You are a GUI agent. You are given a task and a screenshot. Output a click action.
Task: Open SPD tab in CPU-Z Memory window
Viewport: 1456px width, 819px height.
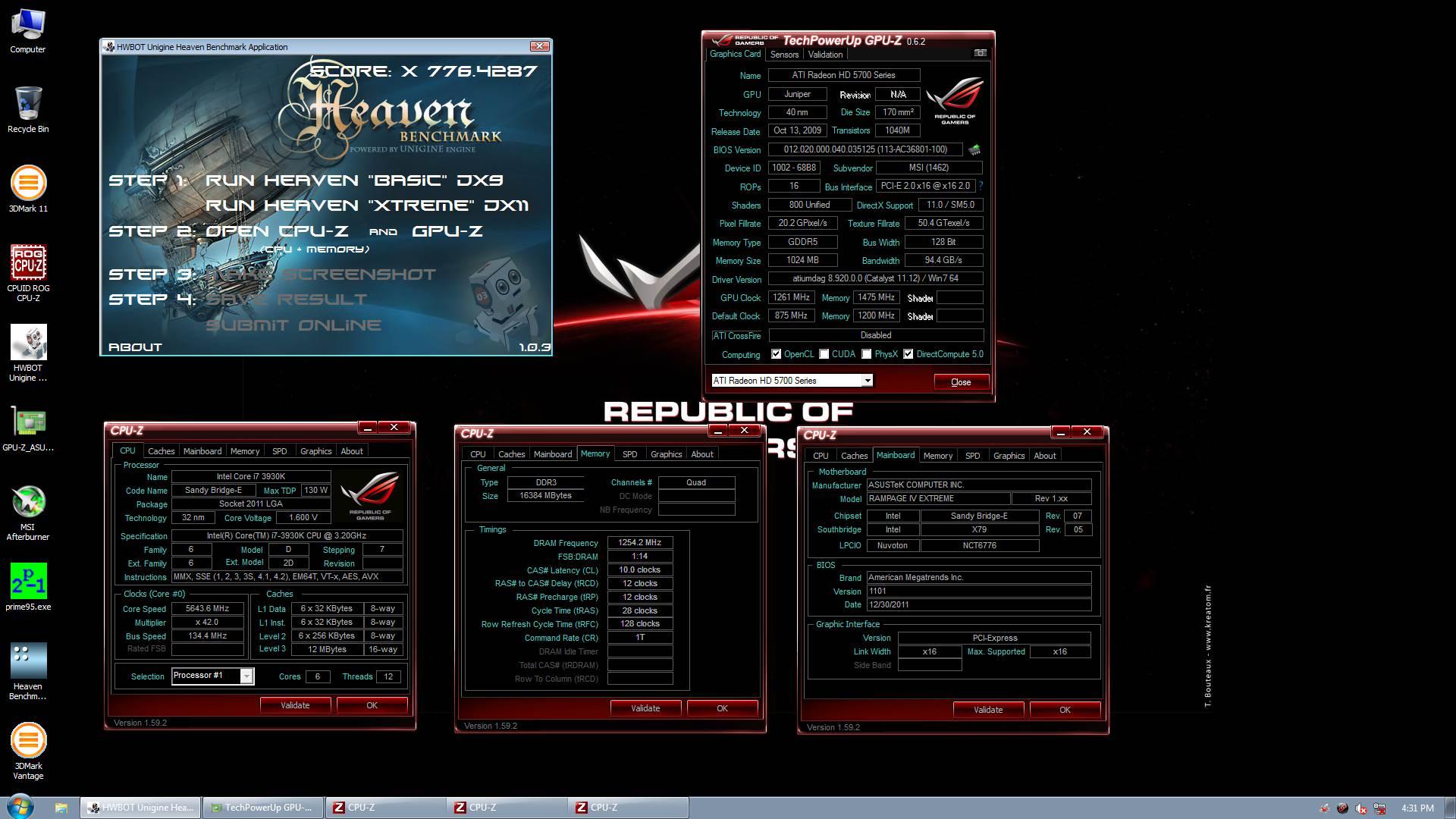[x=629, y=454]
